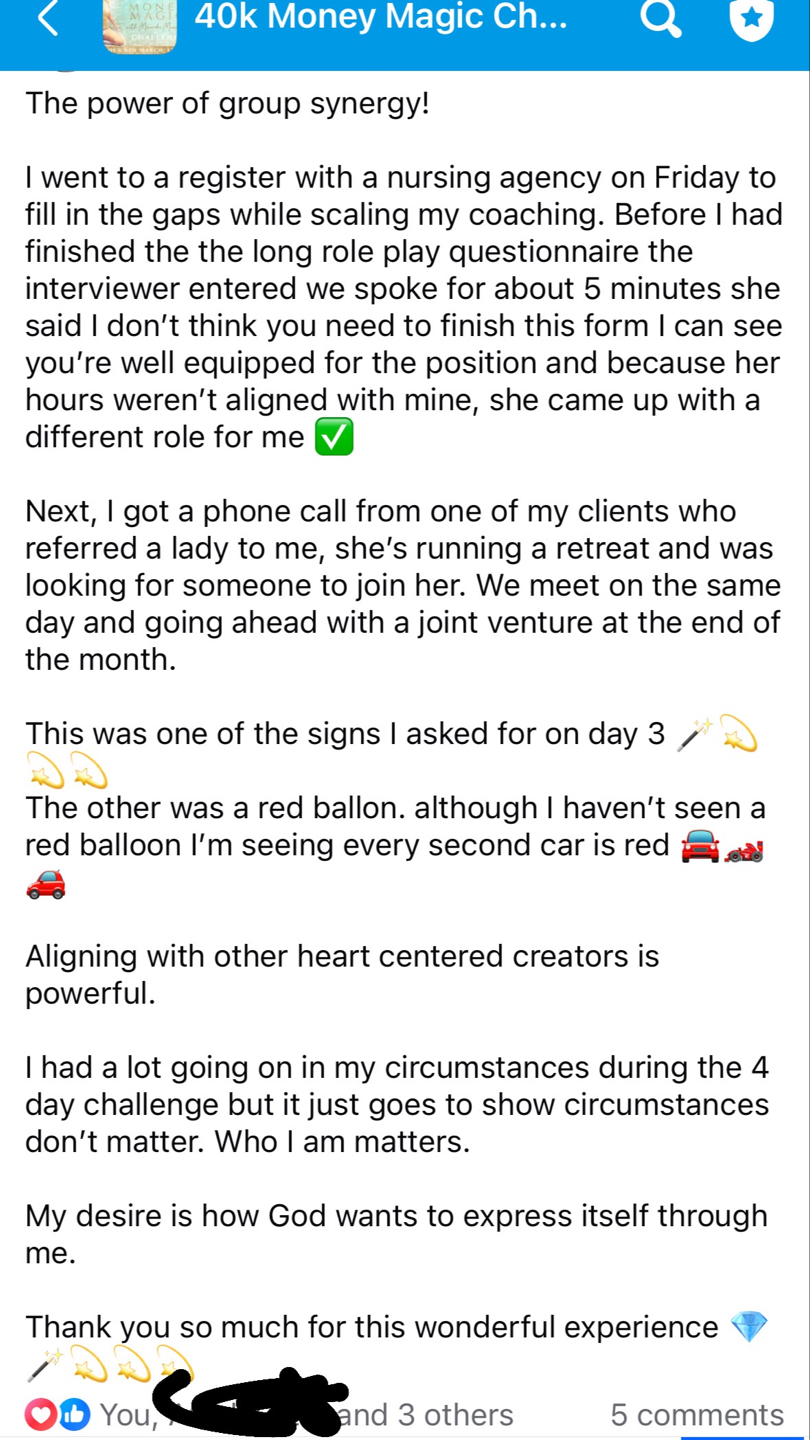Open 40k Money Magic group title

380,17
